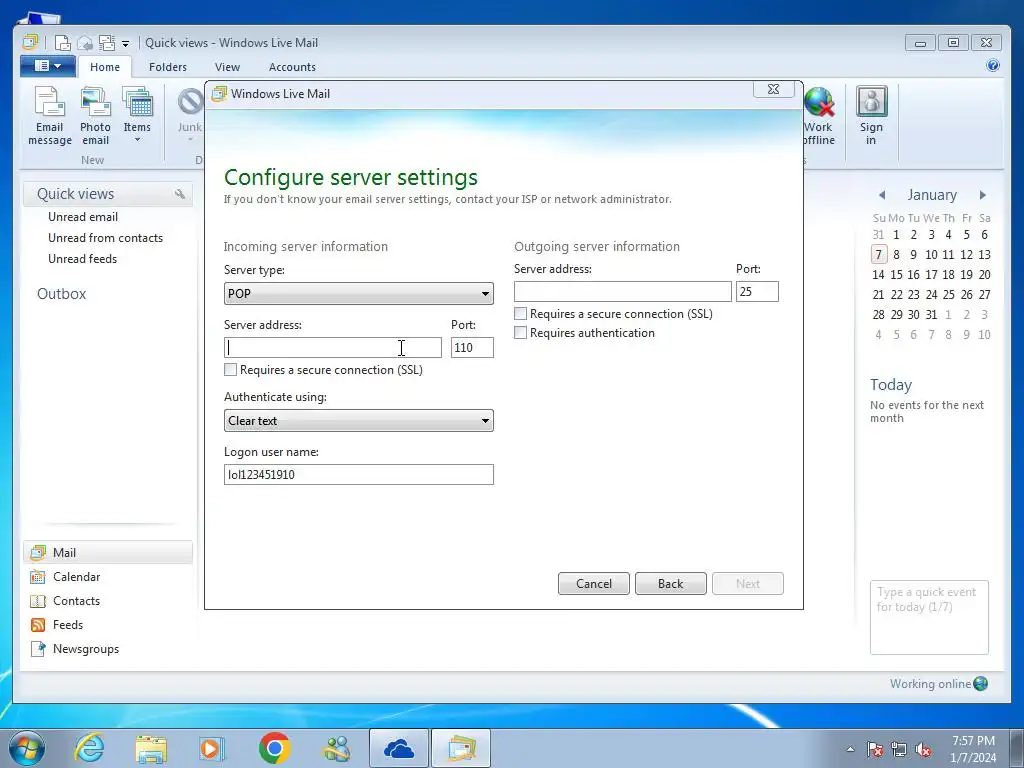Click the disabled Next button in the dialog
The width and height of the screenshot is (1024, 768).
tap(748, 584)
